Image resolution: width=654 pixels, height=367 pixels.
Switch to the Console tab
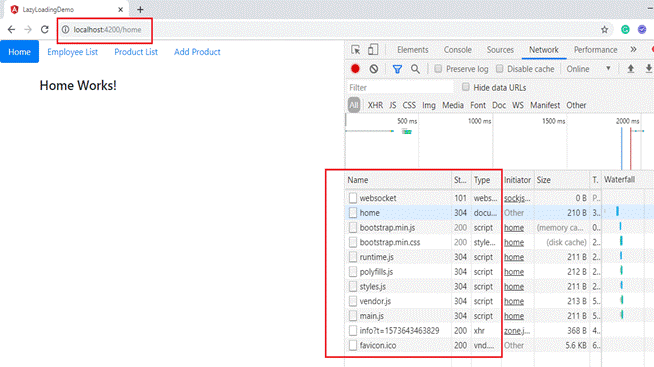457,50
